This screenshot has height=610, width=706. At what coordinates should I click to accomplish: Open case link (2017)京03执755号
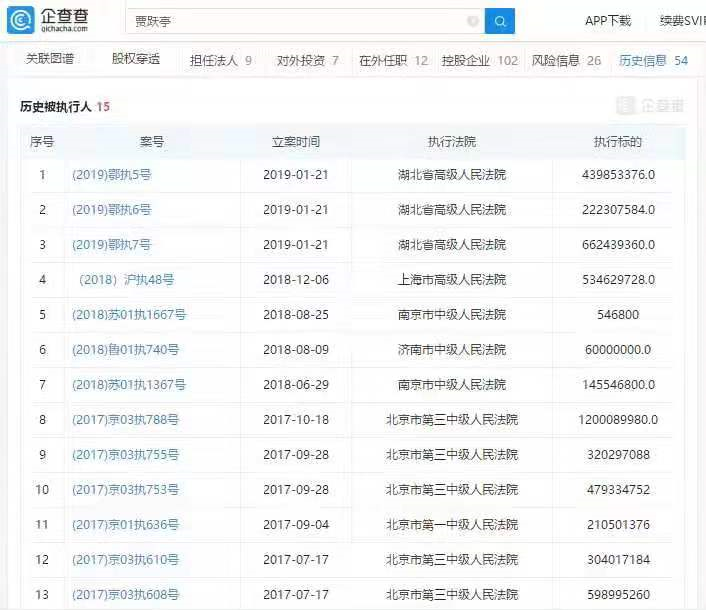coord(126,455)
